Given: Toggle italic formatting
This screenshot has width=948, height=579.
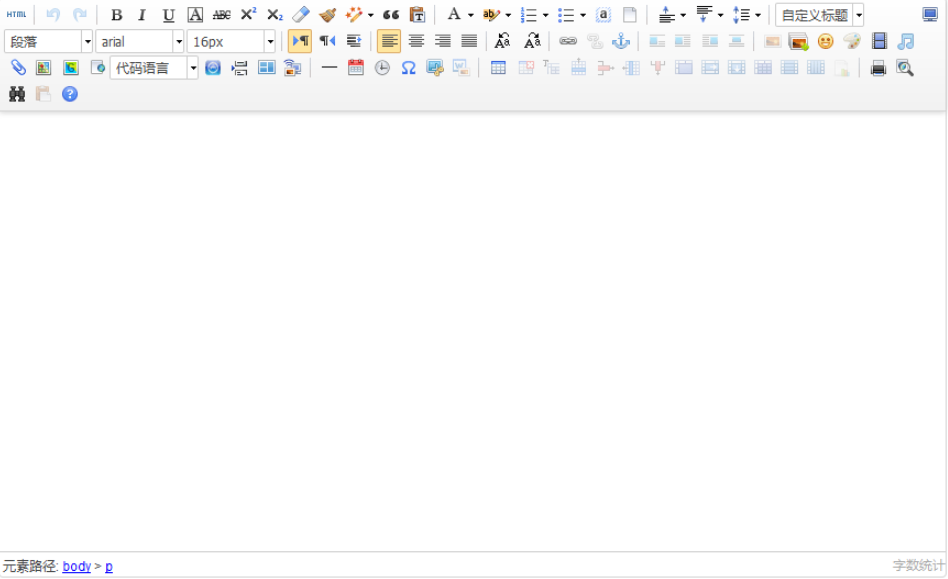Looking at the screenshot, I should pyautogui.click(x=142, y=15).
